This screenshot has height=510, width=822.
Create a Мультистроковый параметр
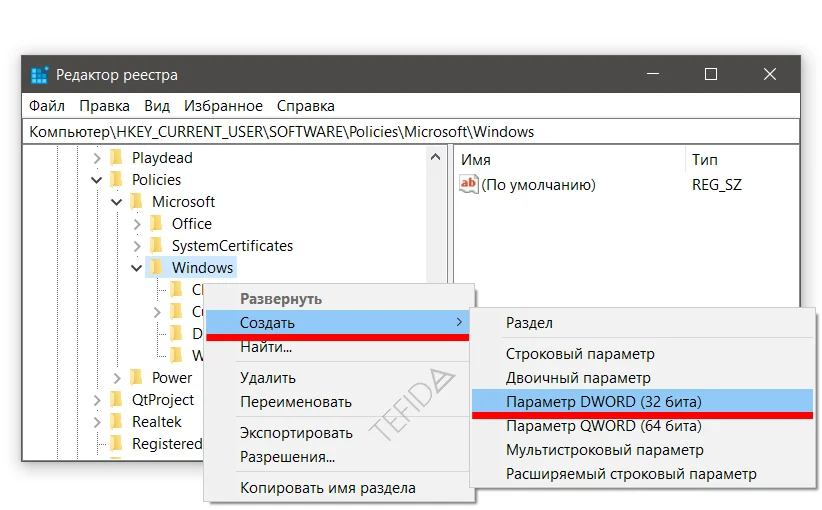pyautogui.click(x=642, y=450)
